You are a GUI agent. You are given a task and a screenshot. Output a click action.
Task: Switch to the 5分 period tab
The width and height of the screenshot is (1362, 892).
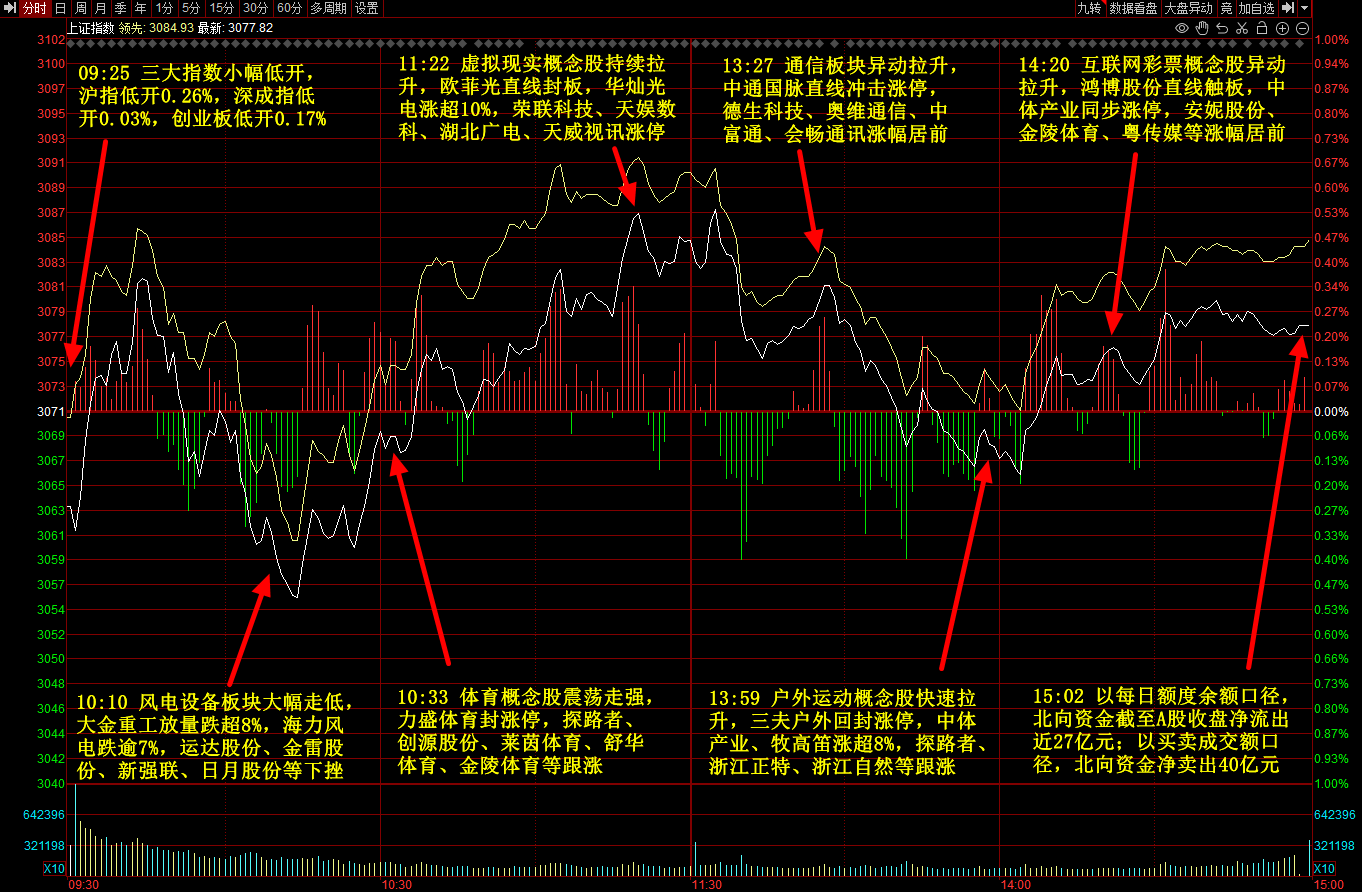190,8
